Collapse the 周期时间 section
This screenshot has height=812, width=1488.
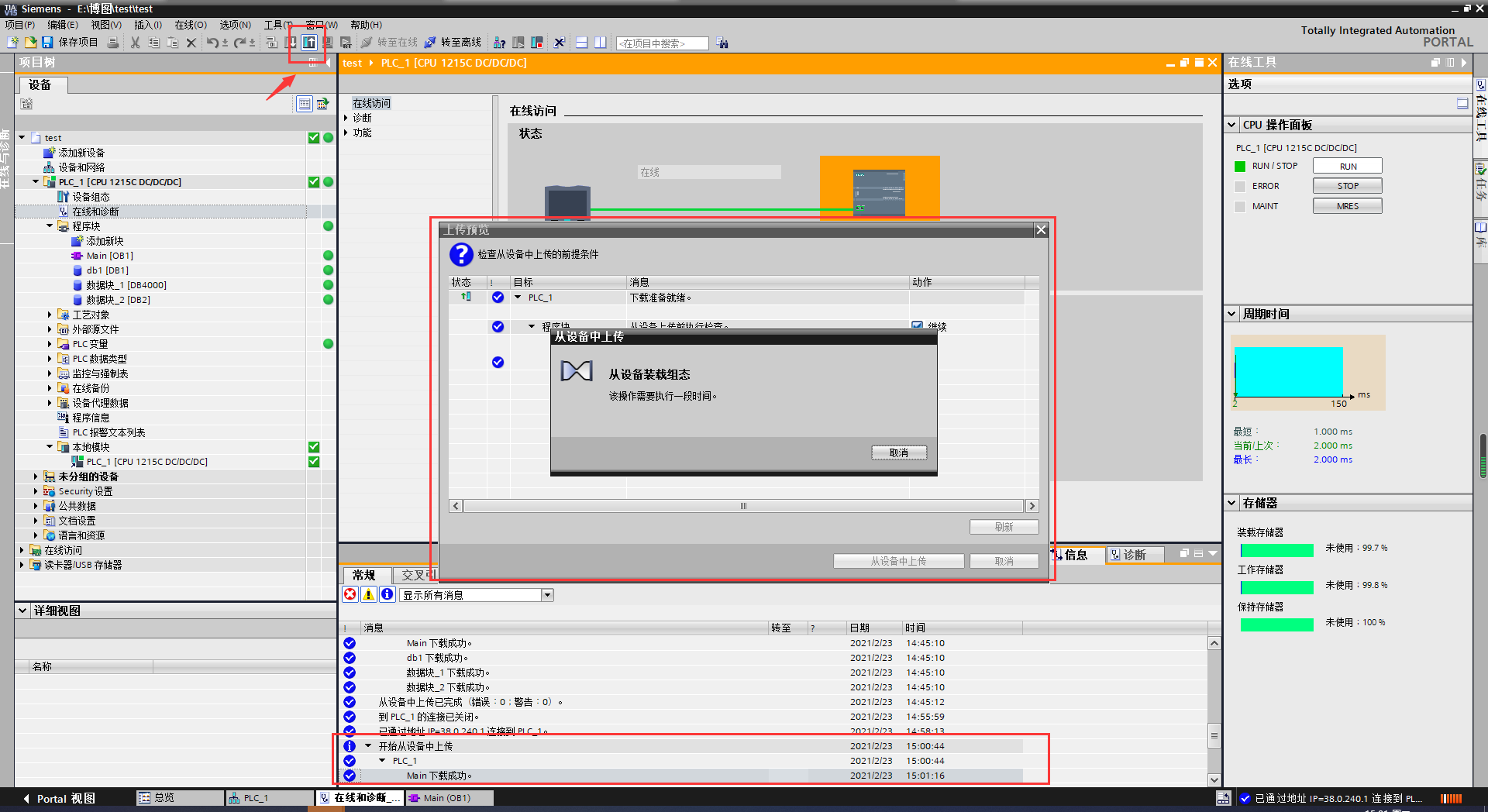(1232, 314)
